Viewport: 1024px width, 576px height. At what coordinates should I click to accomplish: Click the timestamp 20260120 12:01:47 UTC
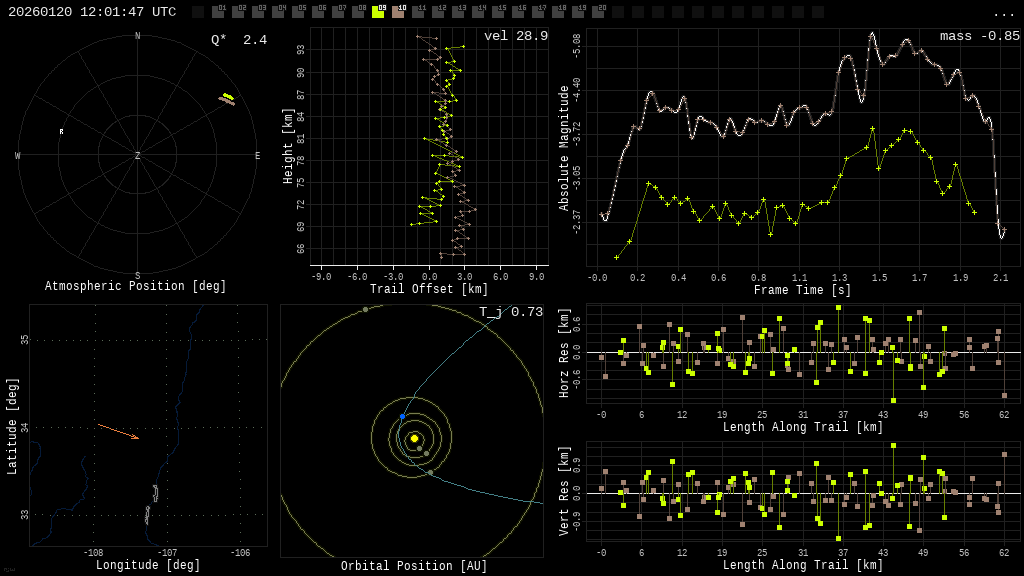pyautogui.click(x=92, y=12)
